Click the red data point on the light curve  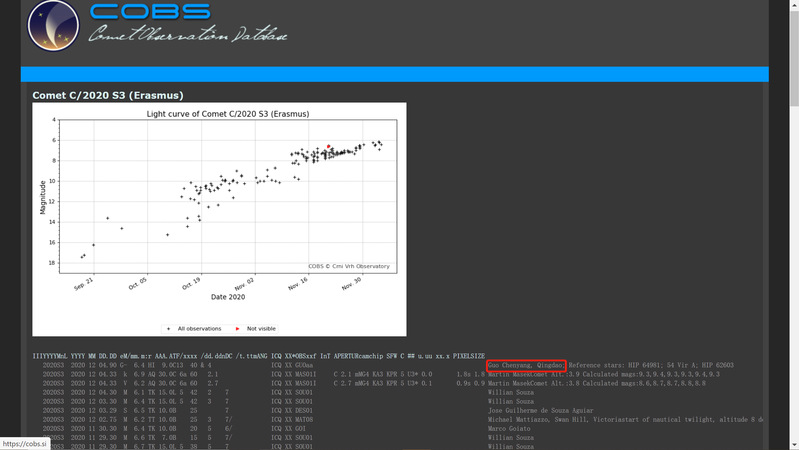tap(329, 147)
